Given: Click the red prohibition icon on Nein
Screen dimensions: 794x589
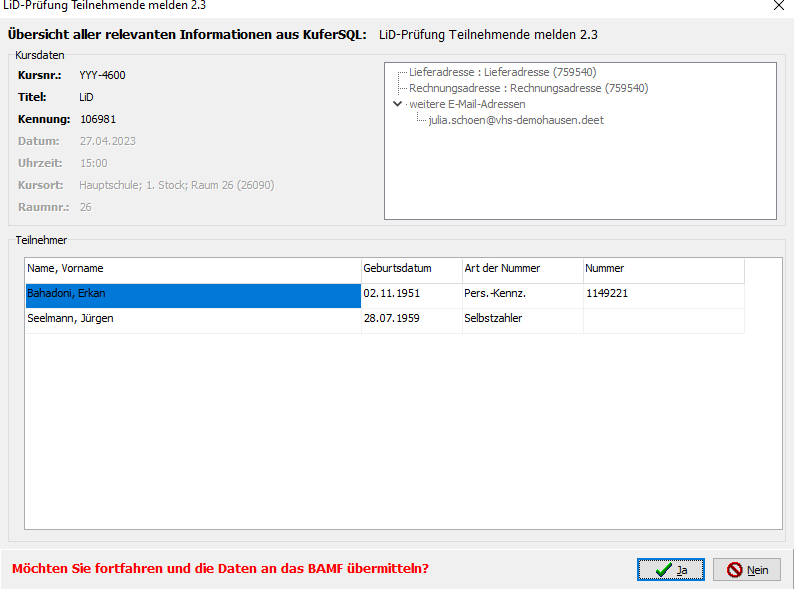Looking at the screenshot, I should (734, 570).
